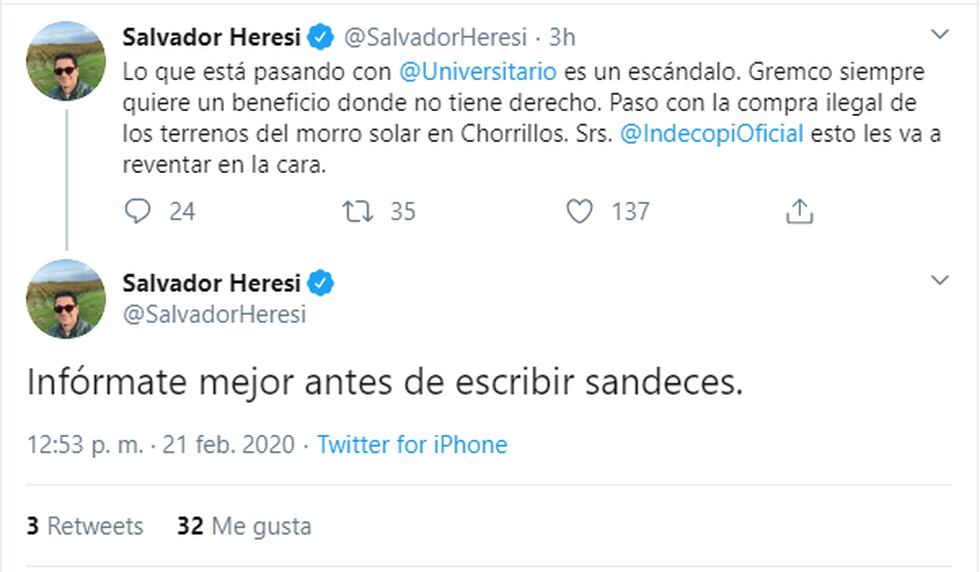Click the @SalvadorHeresi handle under second name

[x=214, y=314]
